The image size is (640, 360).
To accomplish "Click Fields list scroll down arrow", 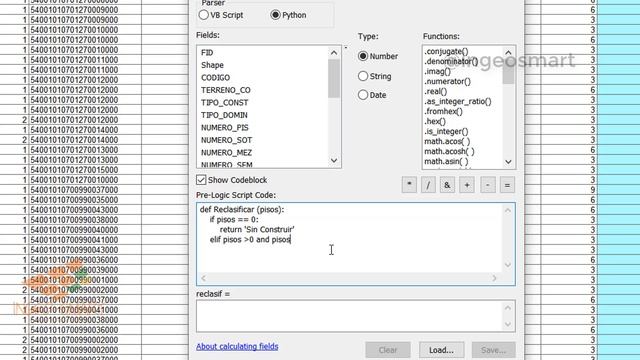I will 334,160.
